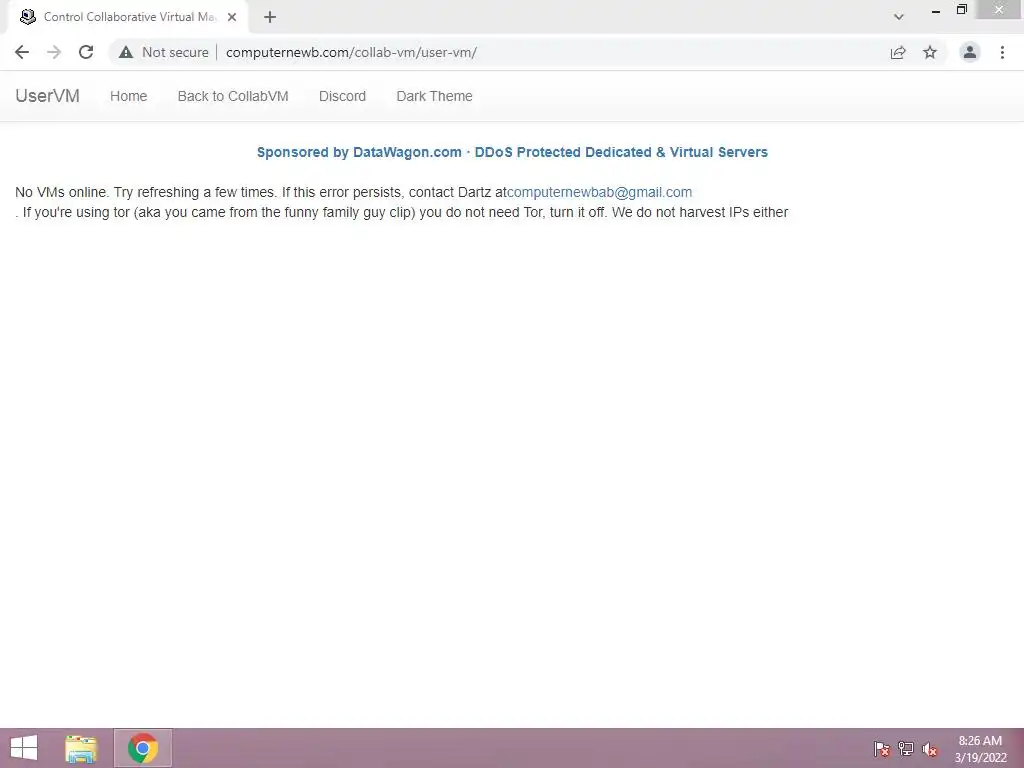Screen dimensions: 1024x768
Task: Open the Windows Start button
Action: tap(24, 748)
